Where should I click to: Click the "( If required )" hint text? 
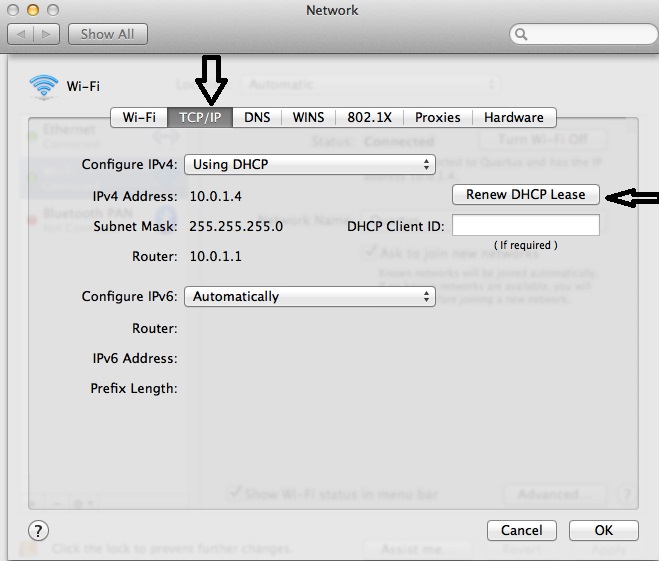526,245
